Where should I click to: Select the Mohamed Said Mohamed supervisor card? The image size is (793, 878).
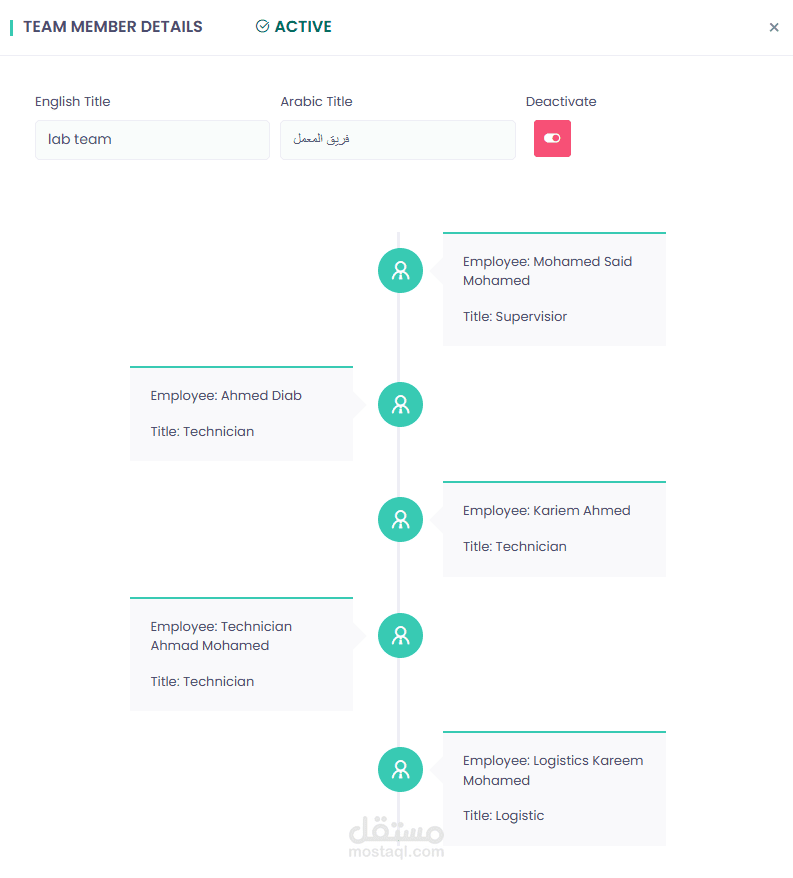click(554, 289)
